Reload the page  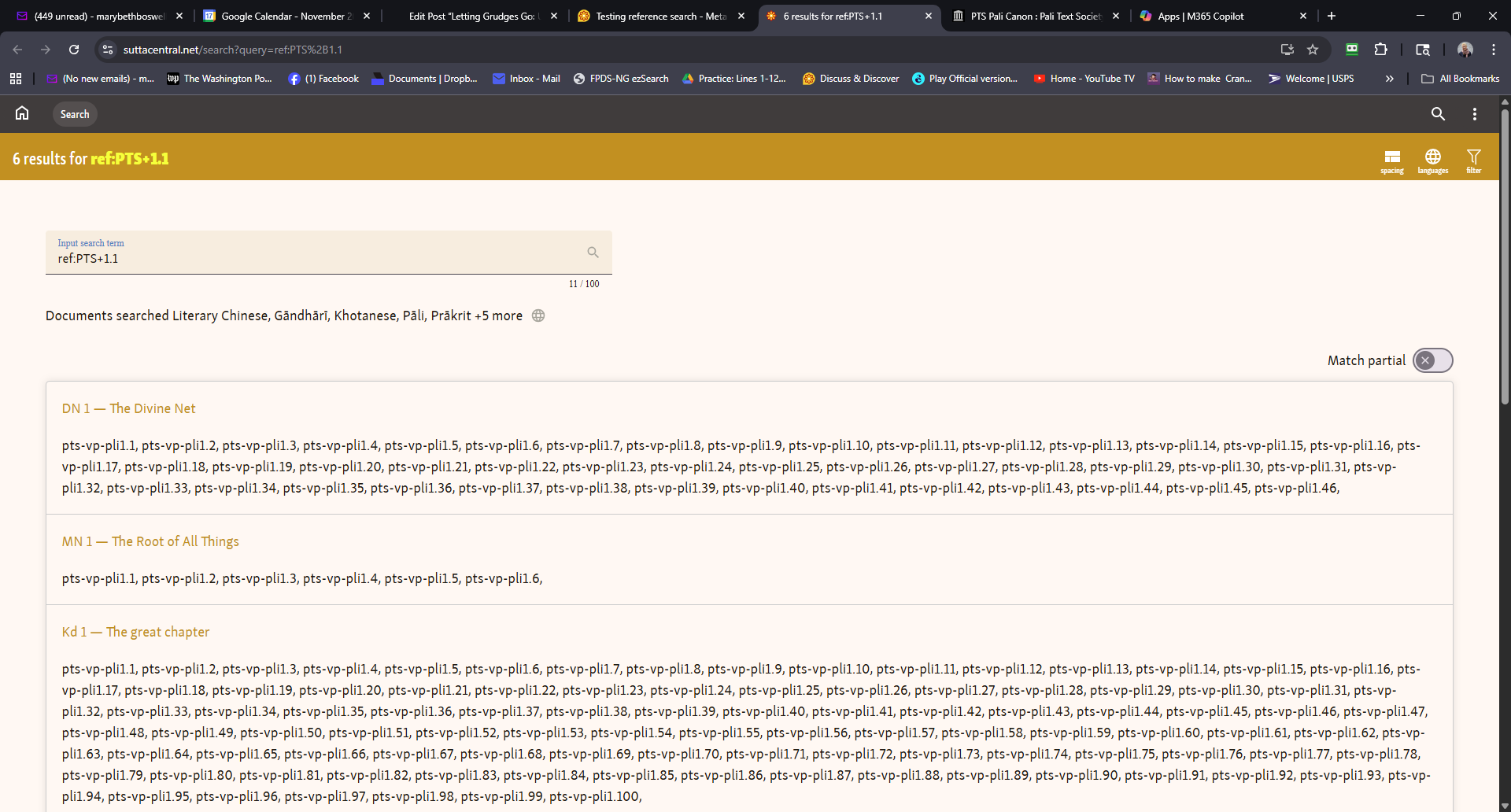point(74,50)
